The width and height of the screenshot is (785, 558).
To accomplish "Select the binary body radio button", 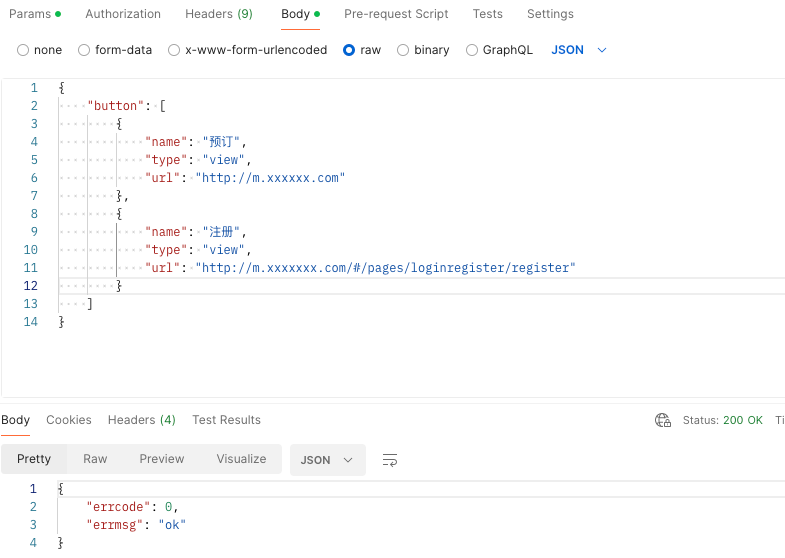I will (x=403, y=50).
